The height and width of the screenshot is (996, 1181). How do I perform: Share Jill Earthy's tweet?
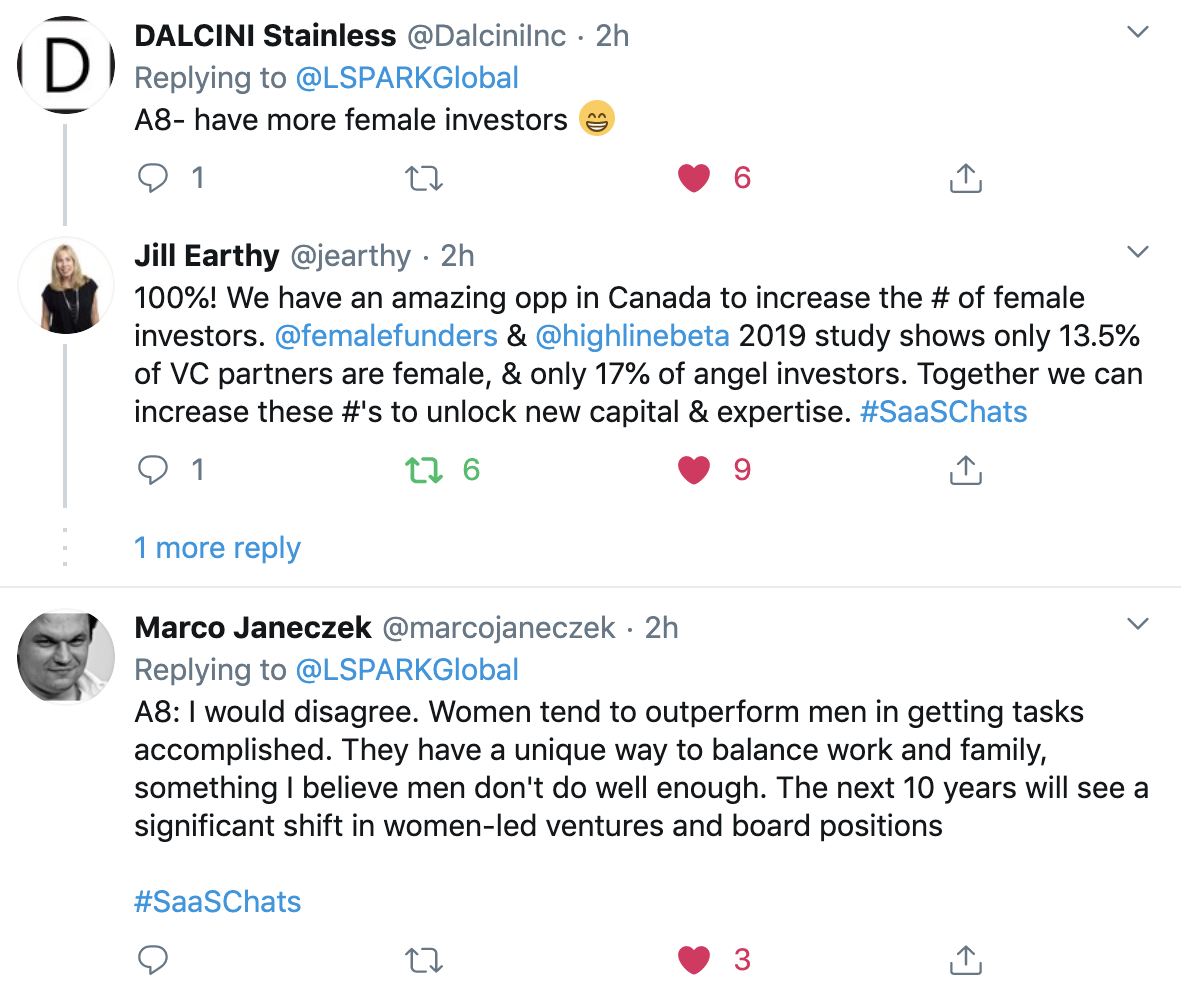[966, 469]
